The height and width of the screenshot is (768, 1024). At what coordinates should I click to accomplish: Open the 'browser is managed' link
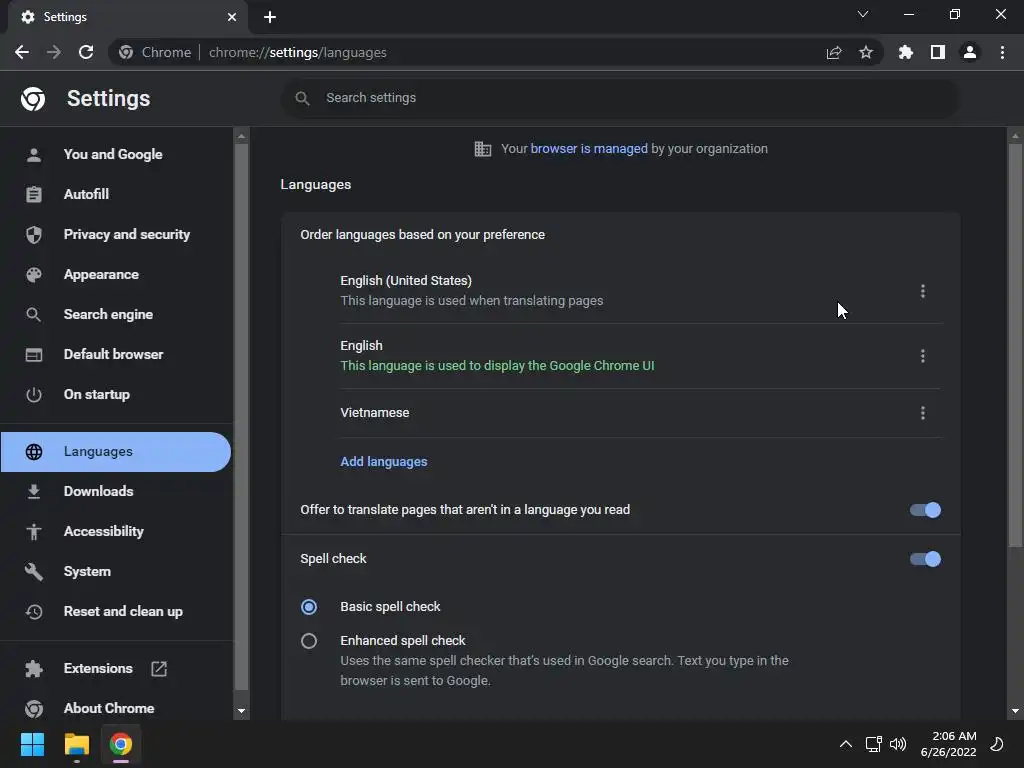click(x=588, y=149)
